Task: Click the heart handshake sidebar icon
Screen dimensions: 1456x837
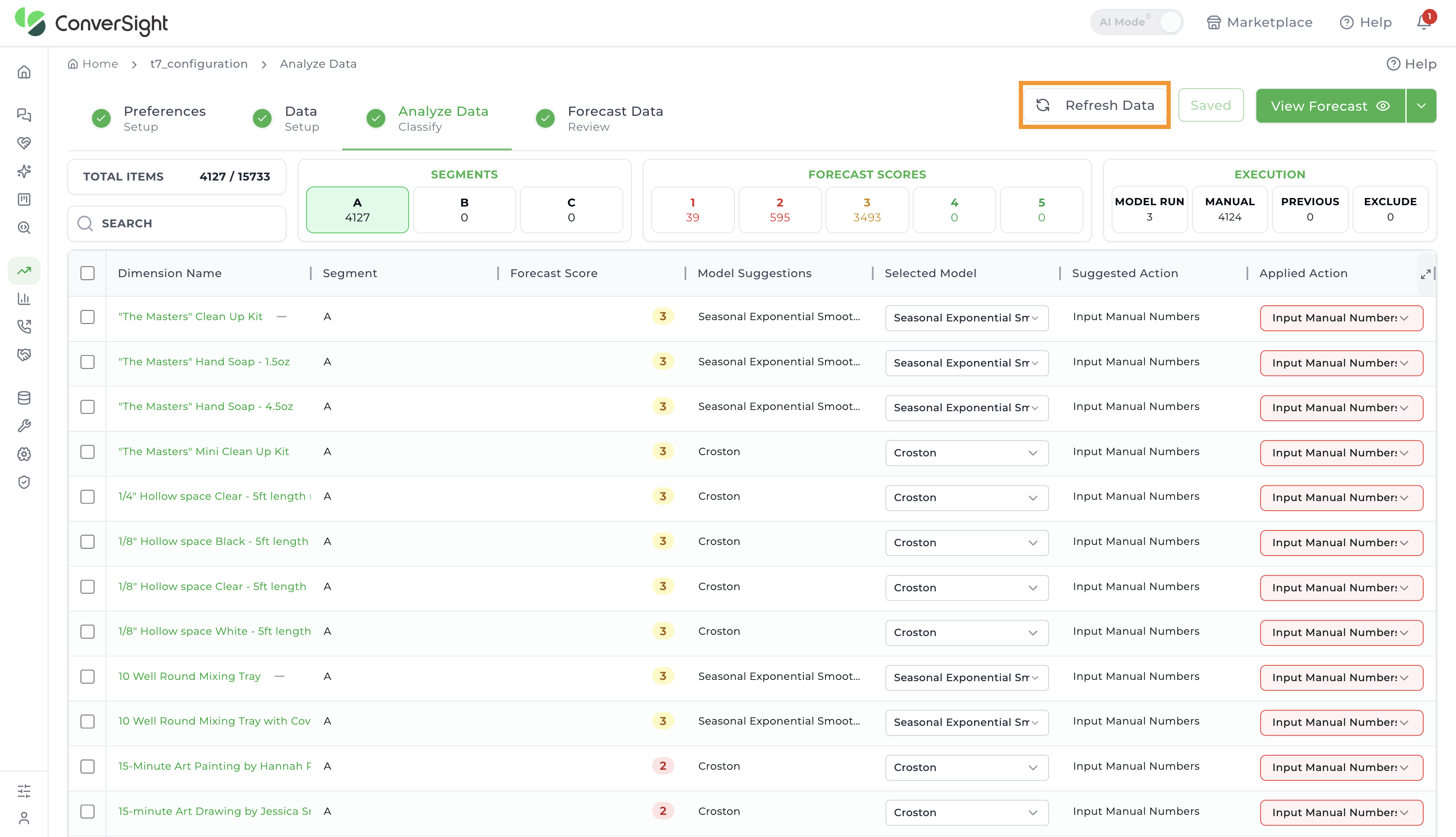Action: [x=23, y=143]
